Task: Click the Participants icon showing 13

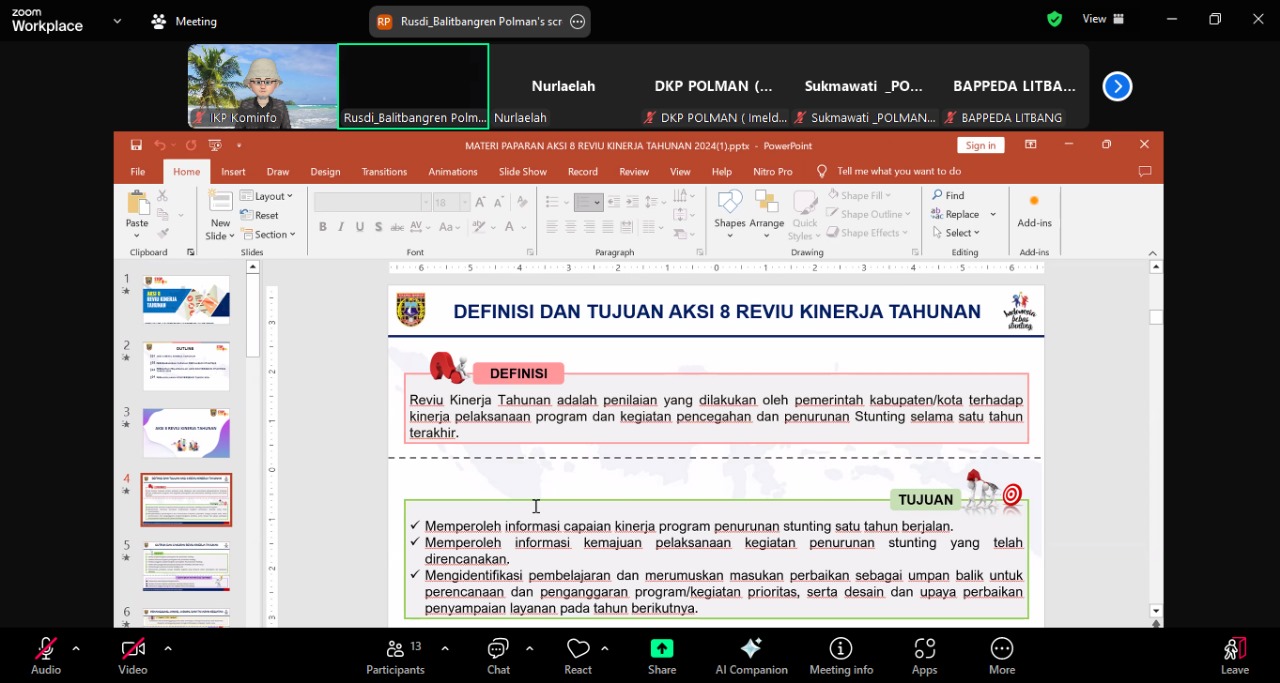Action: 396,656
